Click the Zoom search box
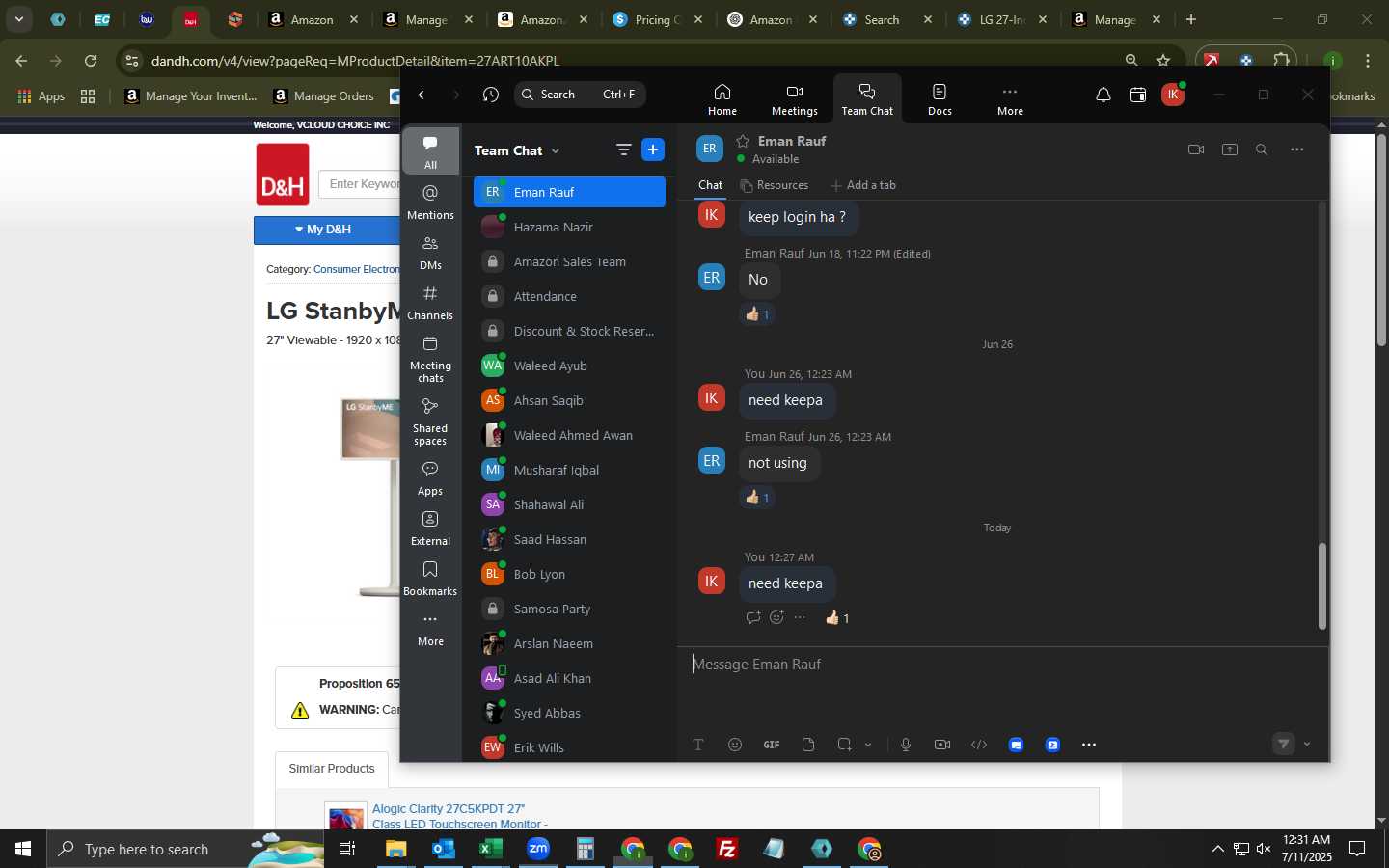The image size is (1389, 868). click(580, 95)
